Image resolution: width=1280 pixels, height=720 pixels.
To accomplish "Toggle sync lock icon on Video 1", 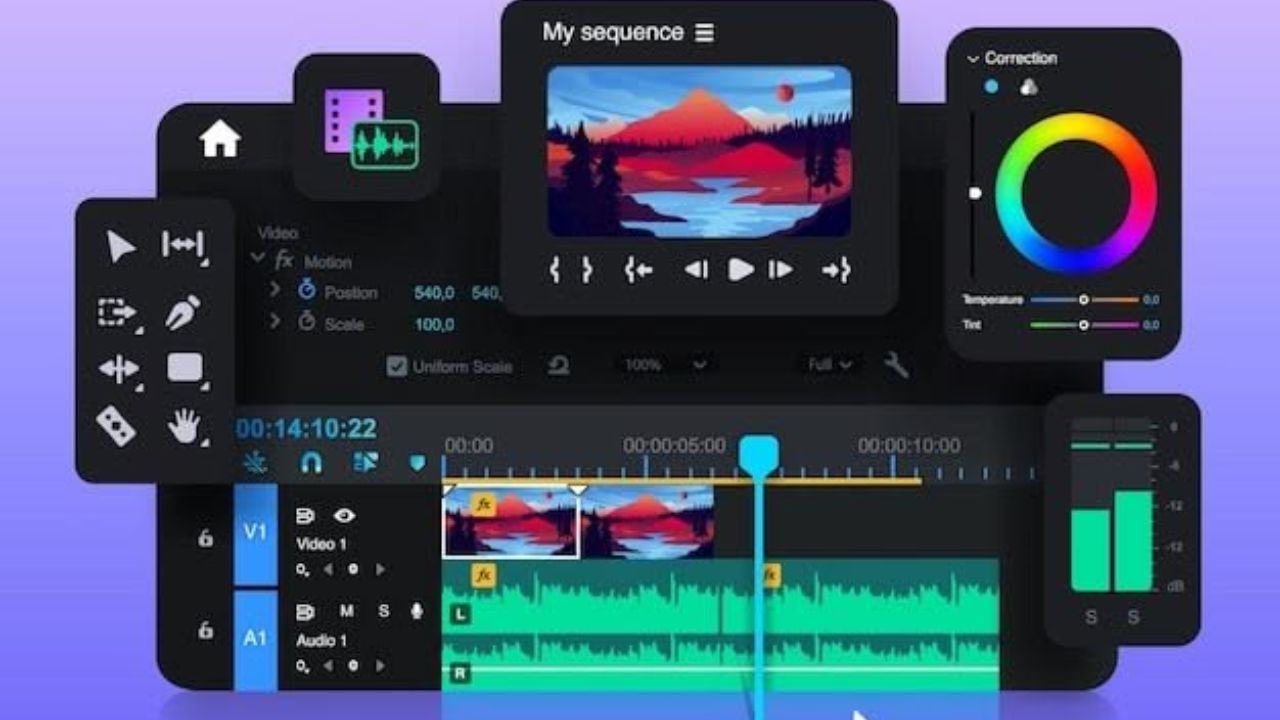I will point(305,516).
